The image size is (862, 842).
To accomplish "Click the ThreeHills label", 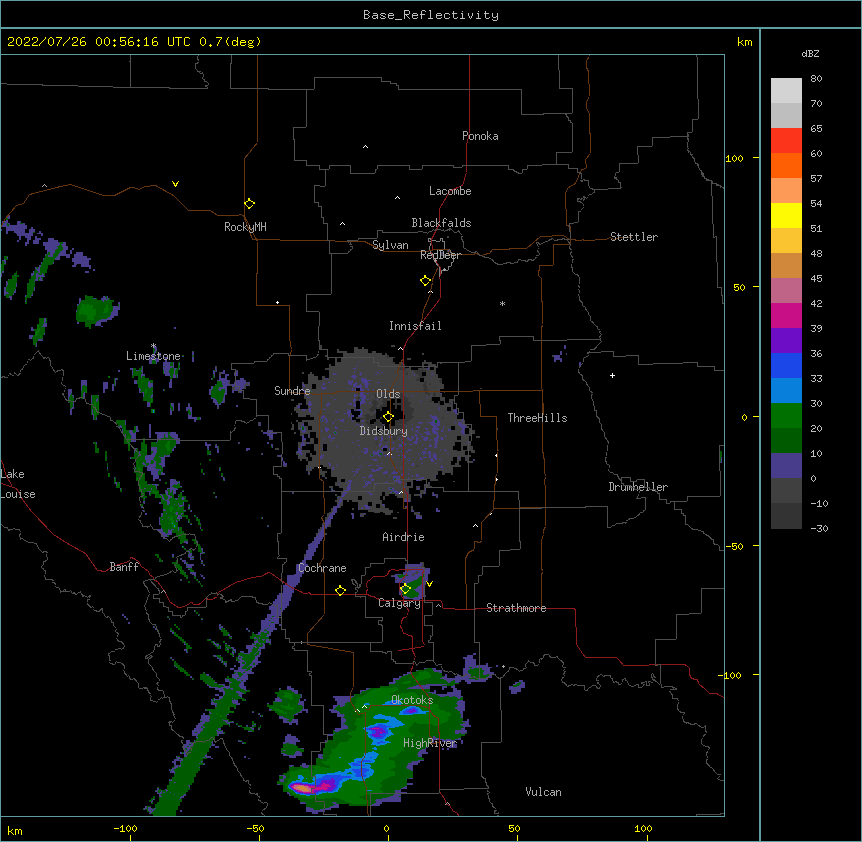I will point(537,418).
